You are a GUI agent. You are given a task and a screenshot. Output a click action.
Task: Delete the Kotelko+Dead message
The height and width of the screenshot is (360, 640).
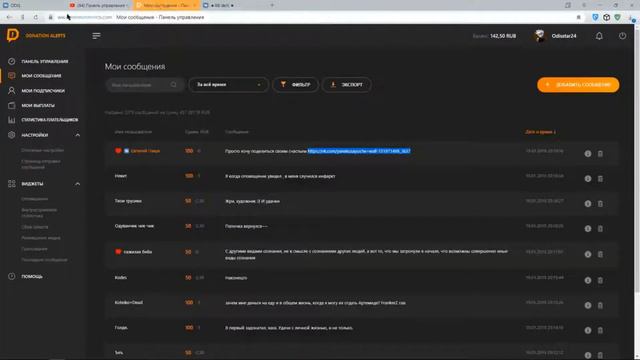pos(600,305)
